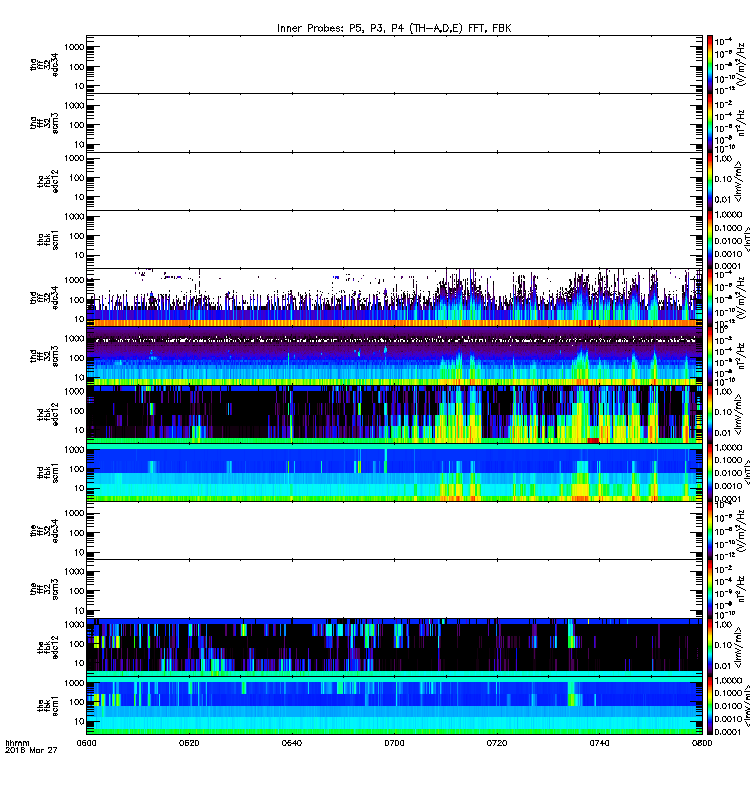Viewport: 750px width, 800px height.
Task: Click the thd fbk scm1 axis label
Action: (48, 472)
